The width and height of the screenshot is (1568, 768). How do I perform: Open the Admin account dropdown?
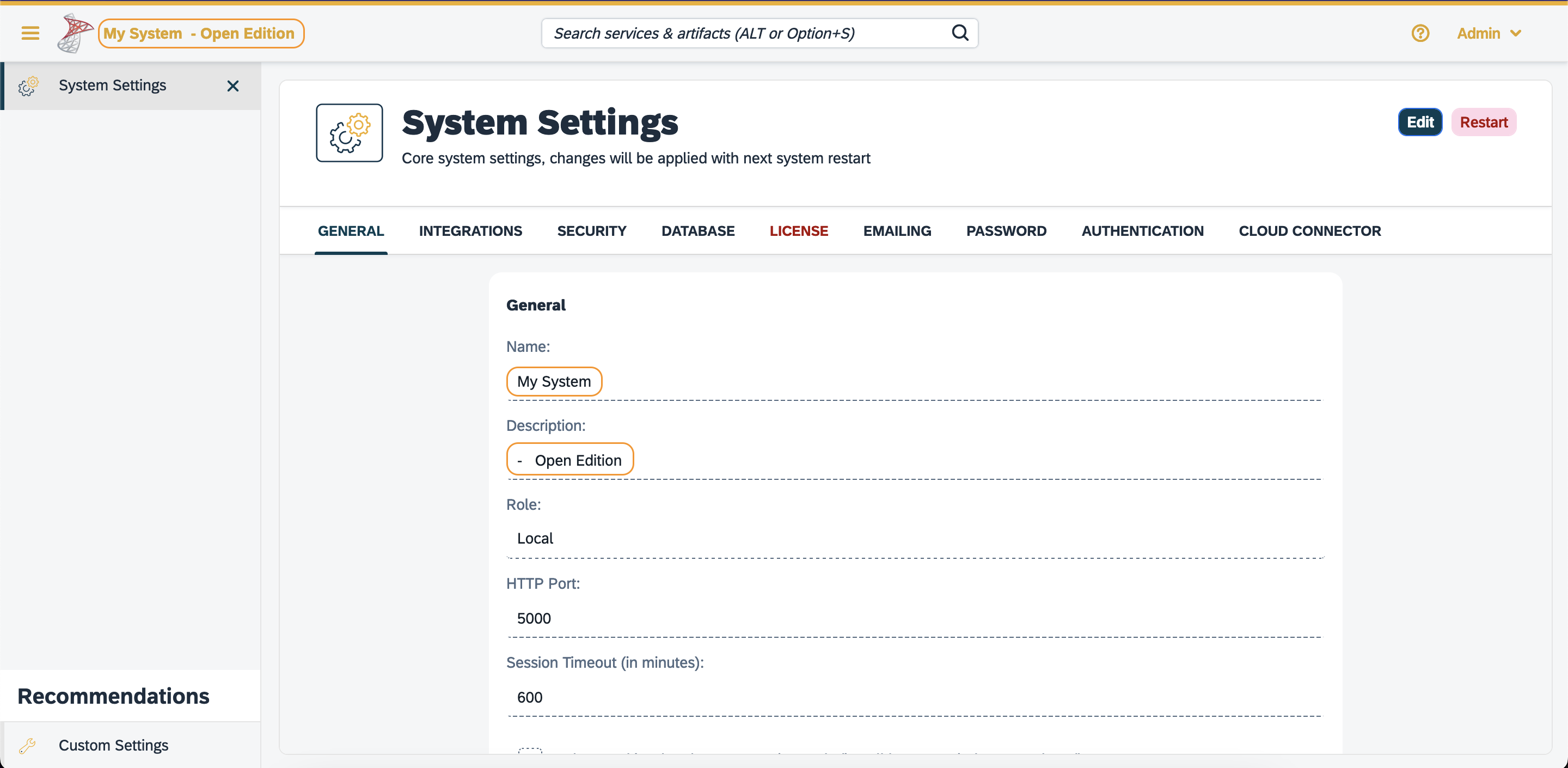[1489, 33]
